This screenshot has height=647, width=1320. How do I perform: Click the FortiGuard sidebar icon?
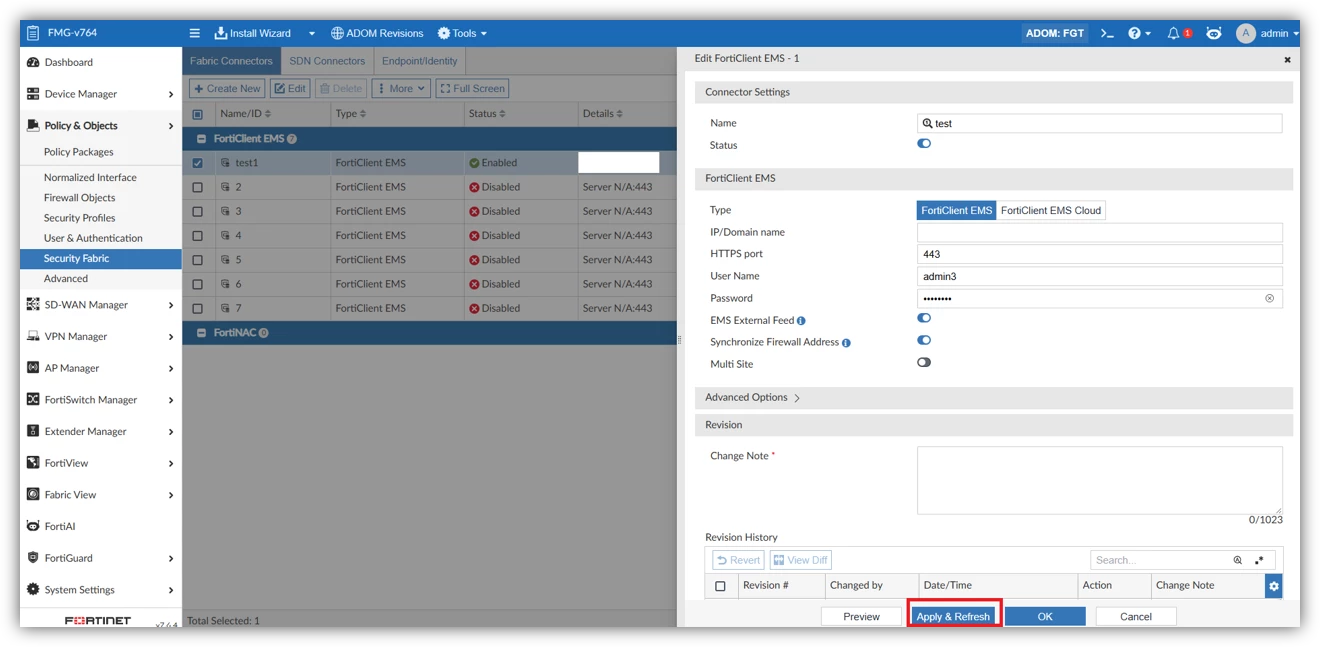point(33,558)
